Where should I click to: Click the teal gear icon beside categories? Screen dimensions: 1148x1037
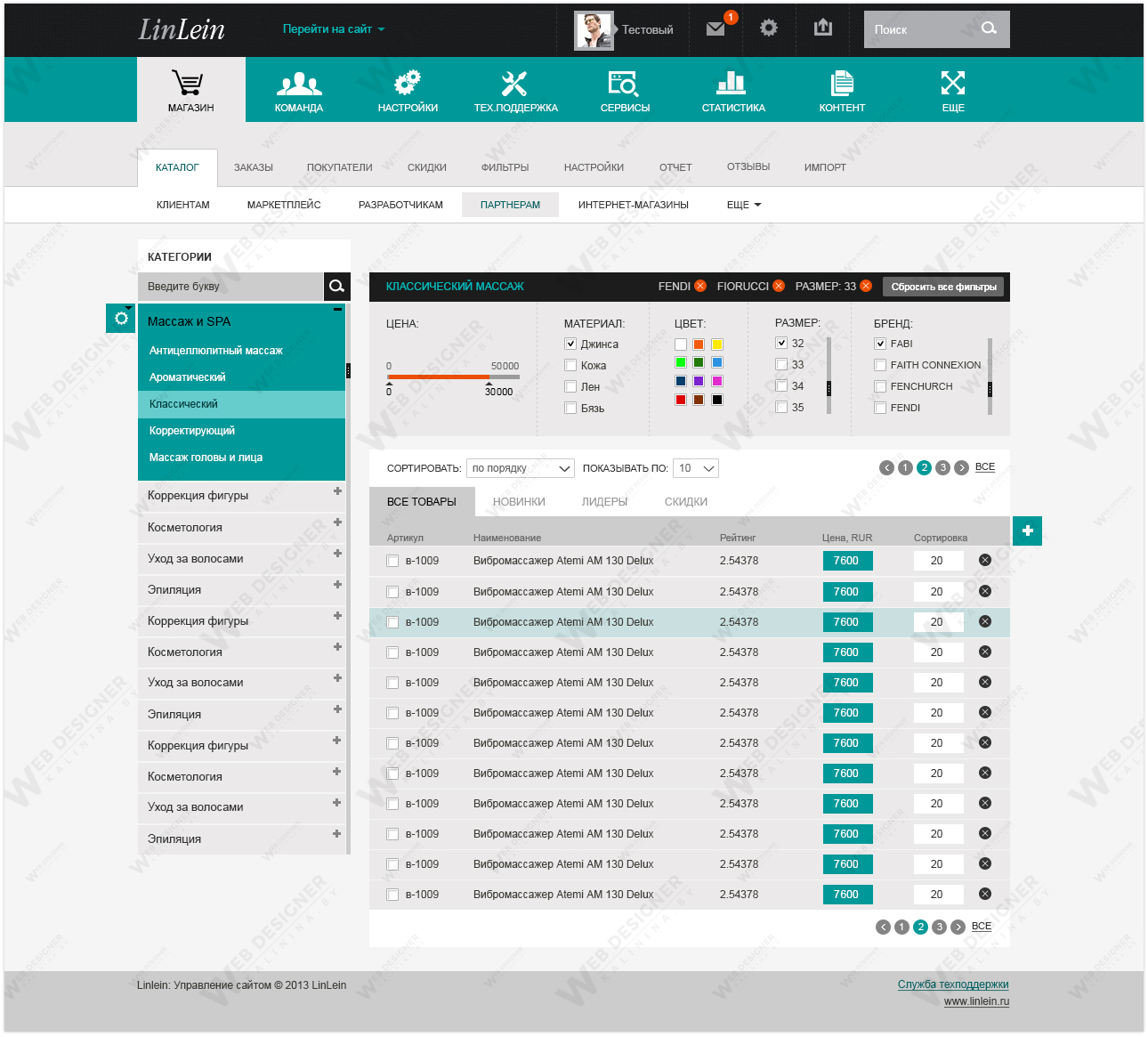coord(121,318)
